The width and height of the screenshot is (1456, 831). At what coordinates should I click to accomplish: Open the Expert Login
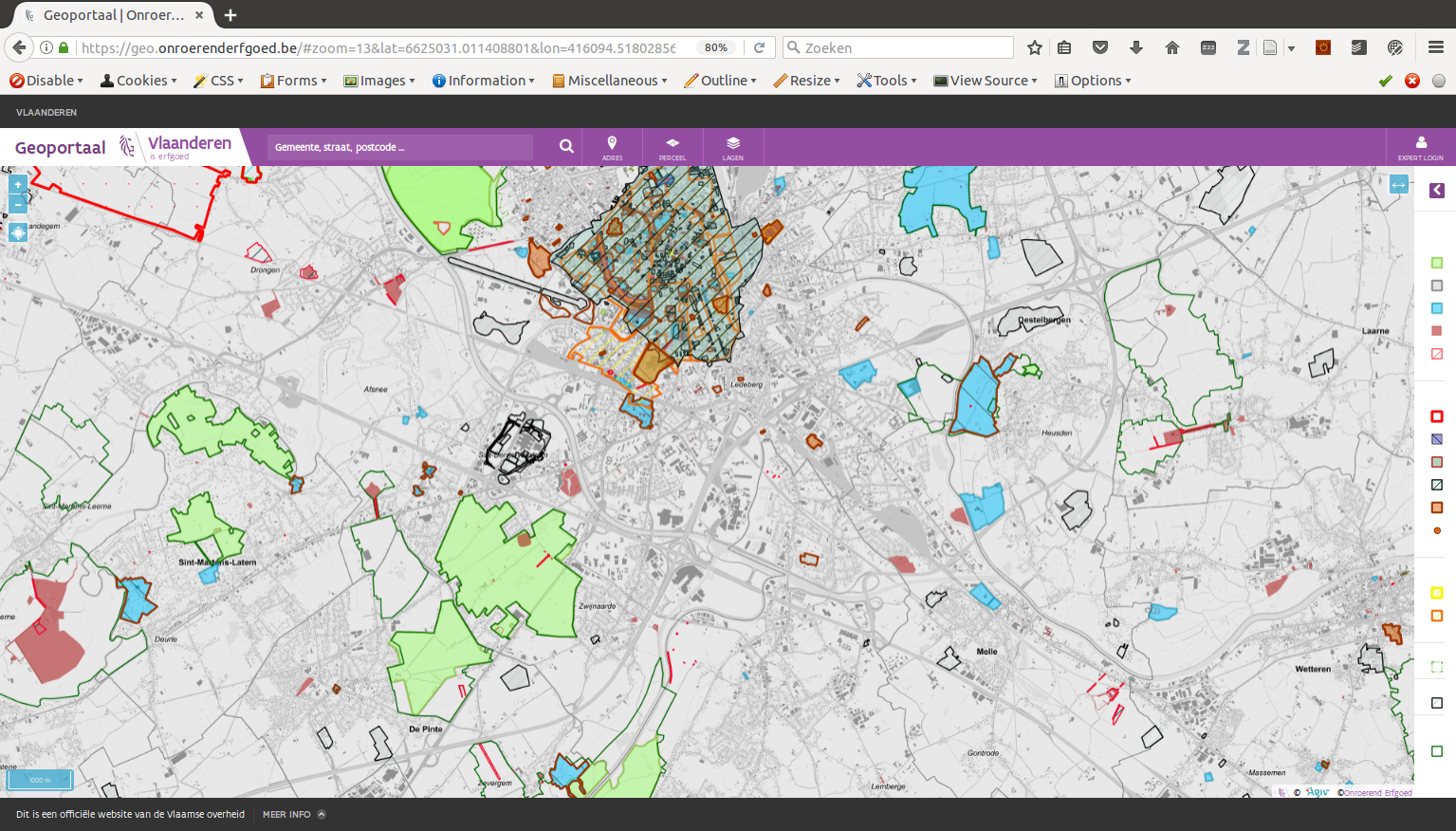pos(1420,147)
